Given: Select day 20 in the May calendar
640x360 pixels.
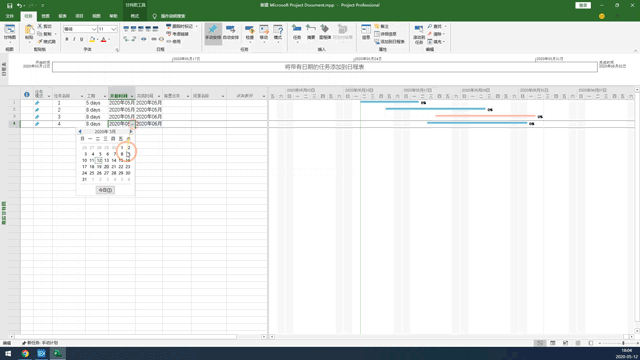Looking at the screenshot, I should point(106,167).
